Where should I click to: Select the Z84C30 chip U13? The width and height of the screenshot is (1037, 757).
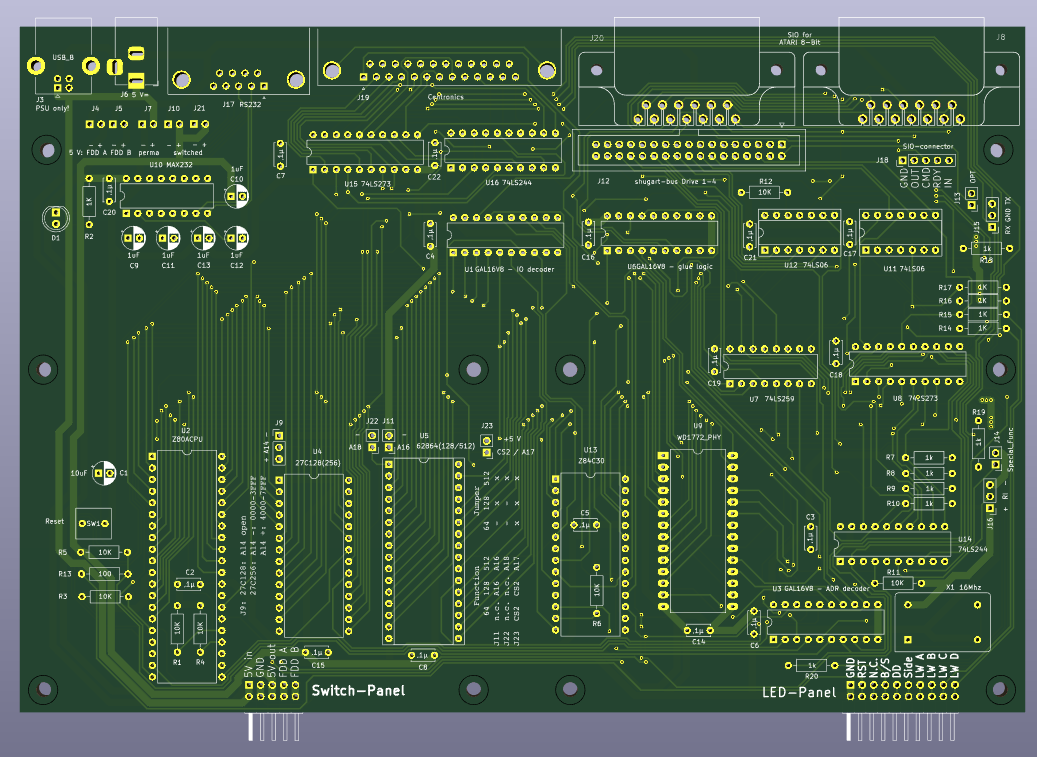click(x=590, y=550)
